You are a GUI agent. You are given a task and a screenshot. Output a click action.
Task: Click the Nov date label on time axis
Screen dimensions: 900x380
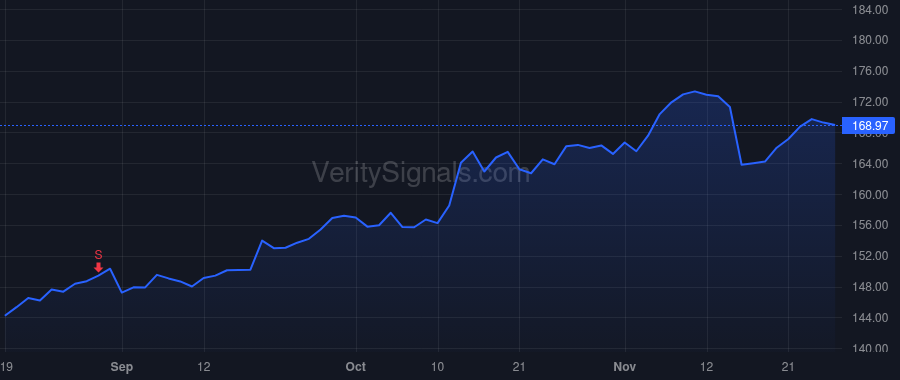click(x=624, y=367)
